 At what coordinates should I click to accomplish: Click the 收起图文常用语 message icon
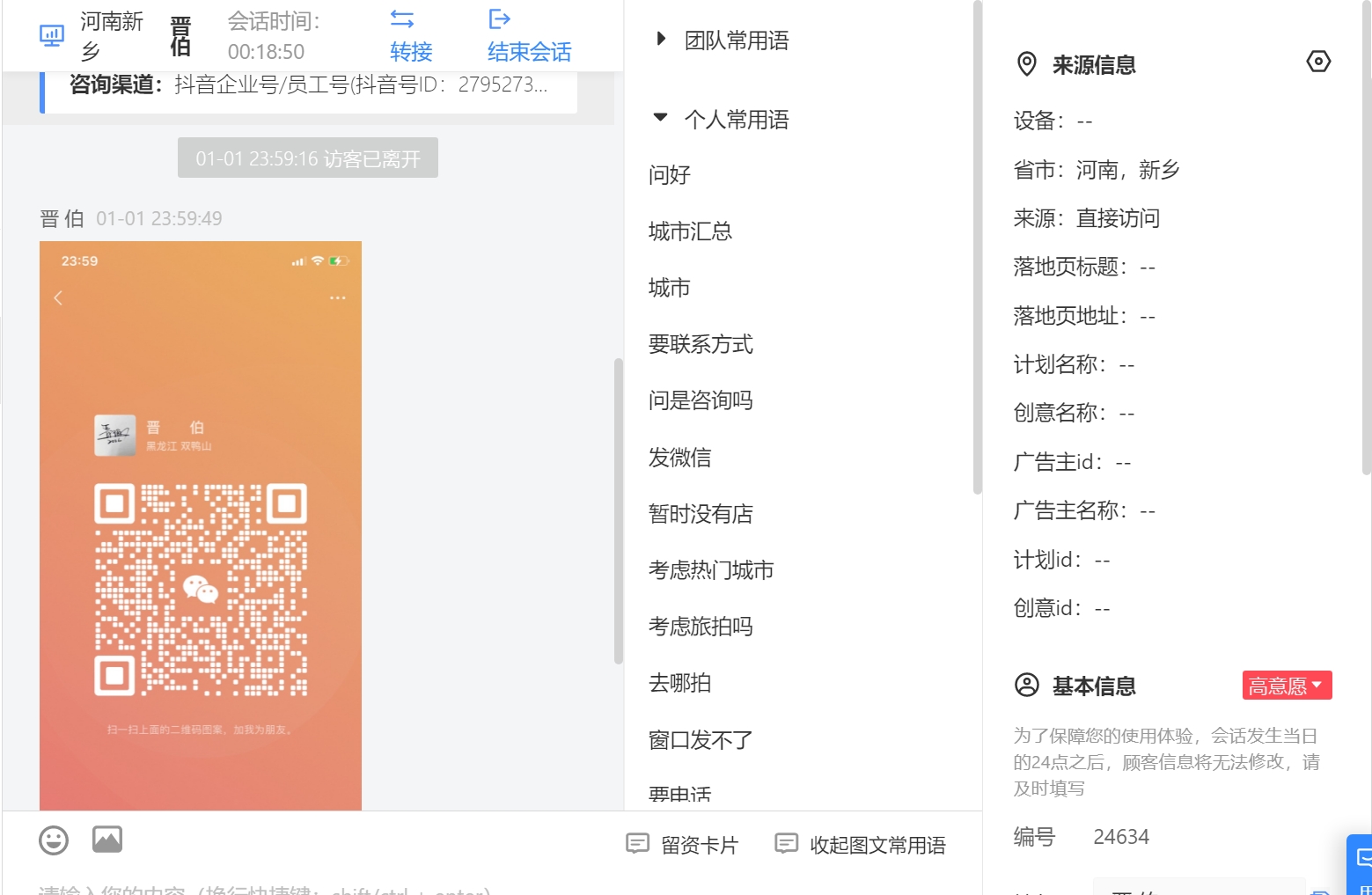point(786,843)
